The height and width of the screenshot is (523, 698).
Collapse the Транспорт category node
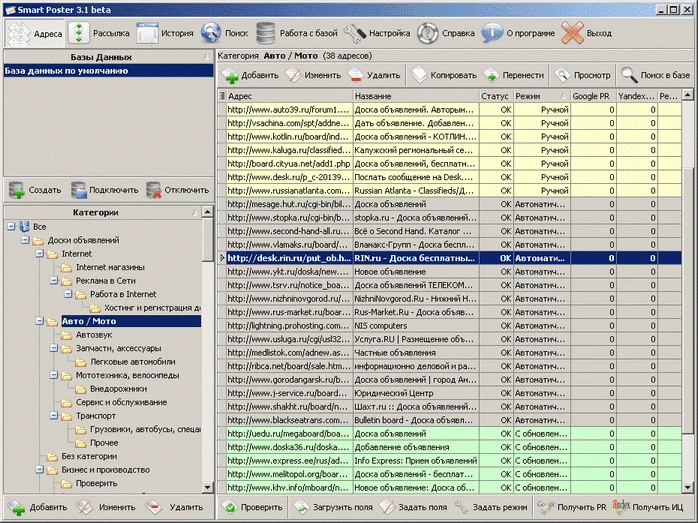[54, 416]
